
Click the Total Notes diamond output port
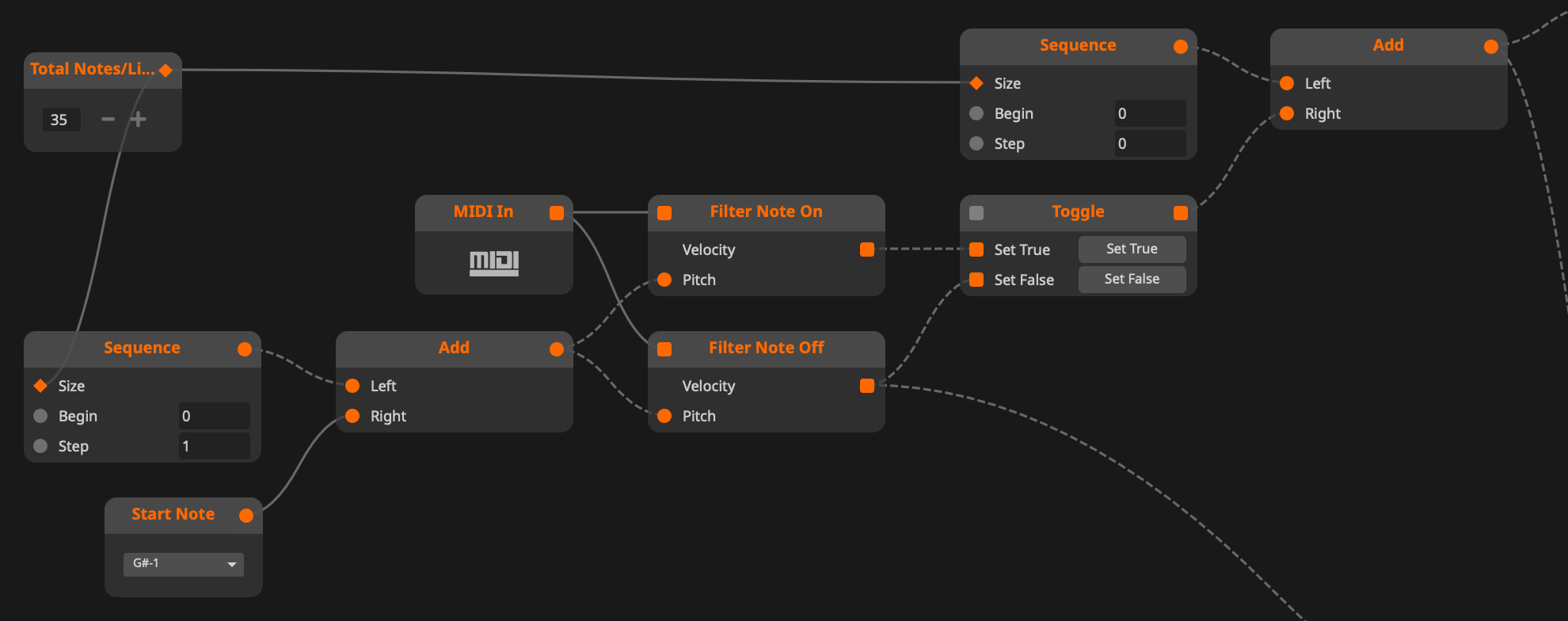point(166,70)
